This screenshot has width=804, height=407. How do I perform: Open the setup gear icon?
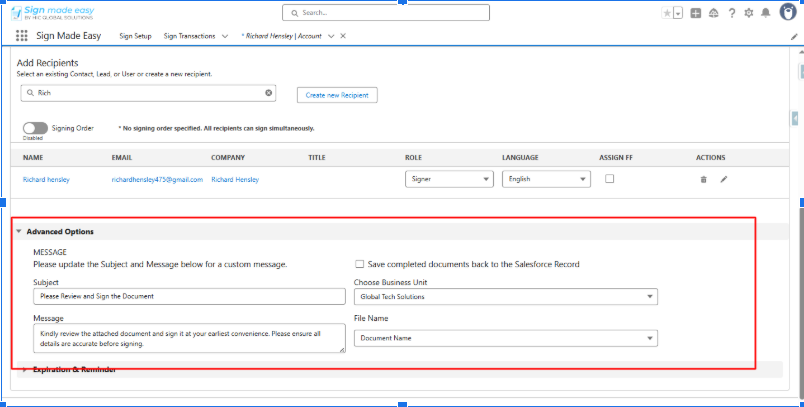749,13
